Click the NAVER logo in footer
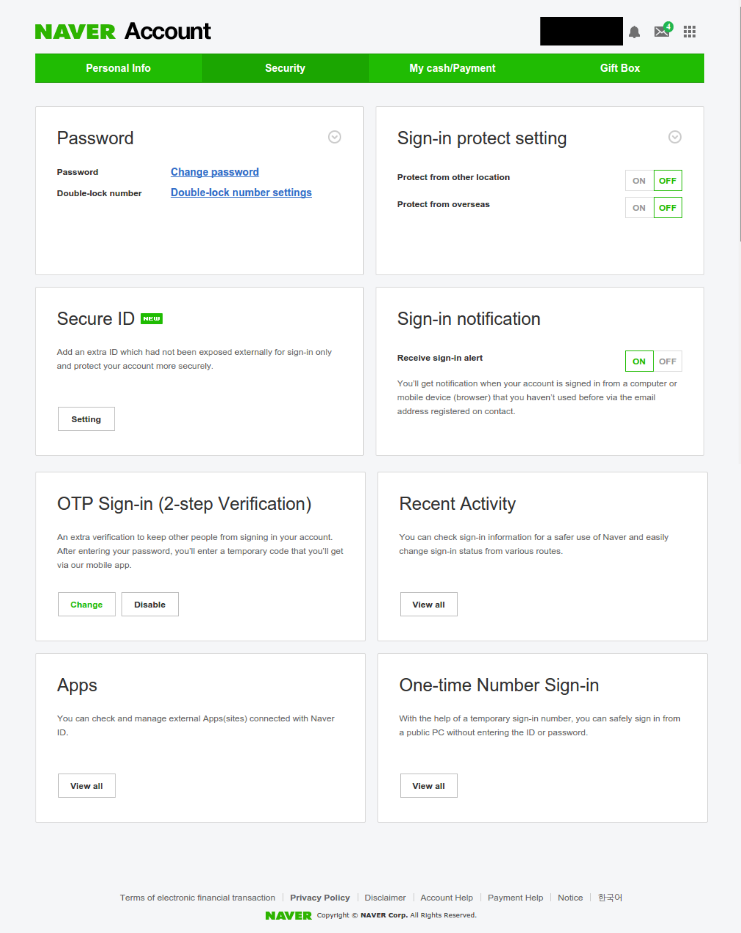This screenshot has width=741, height=933. [x=288, y=915]
